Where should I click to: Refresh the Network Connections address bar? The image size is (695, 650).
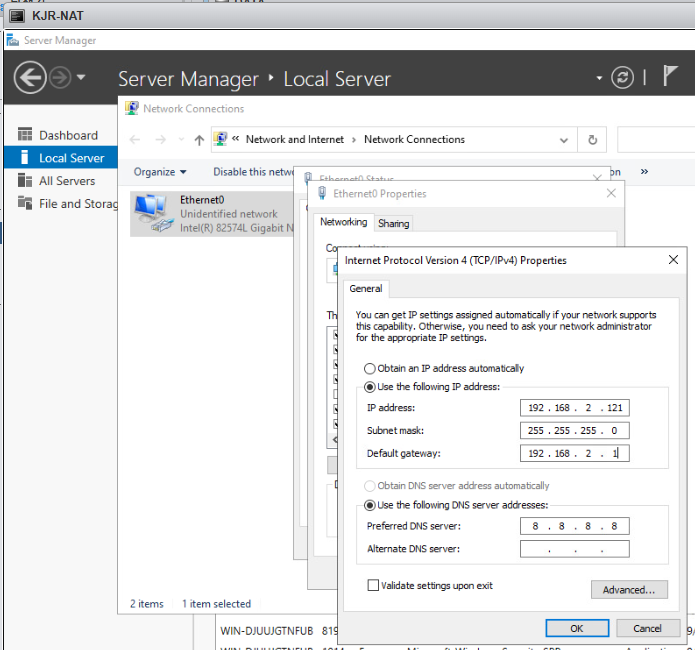[592, 140]
